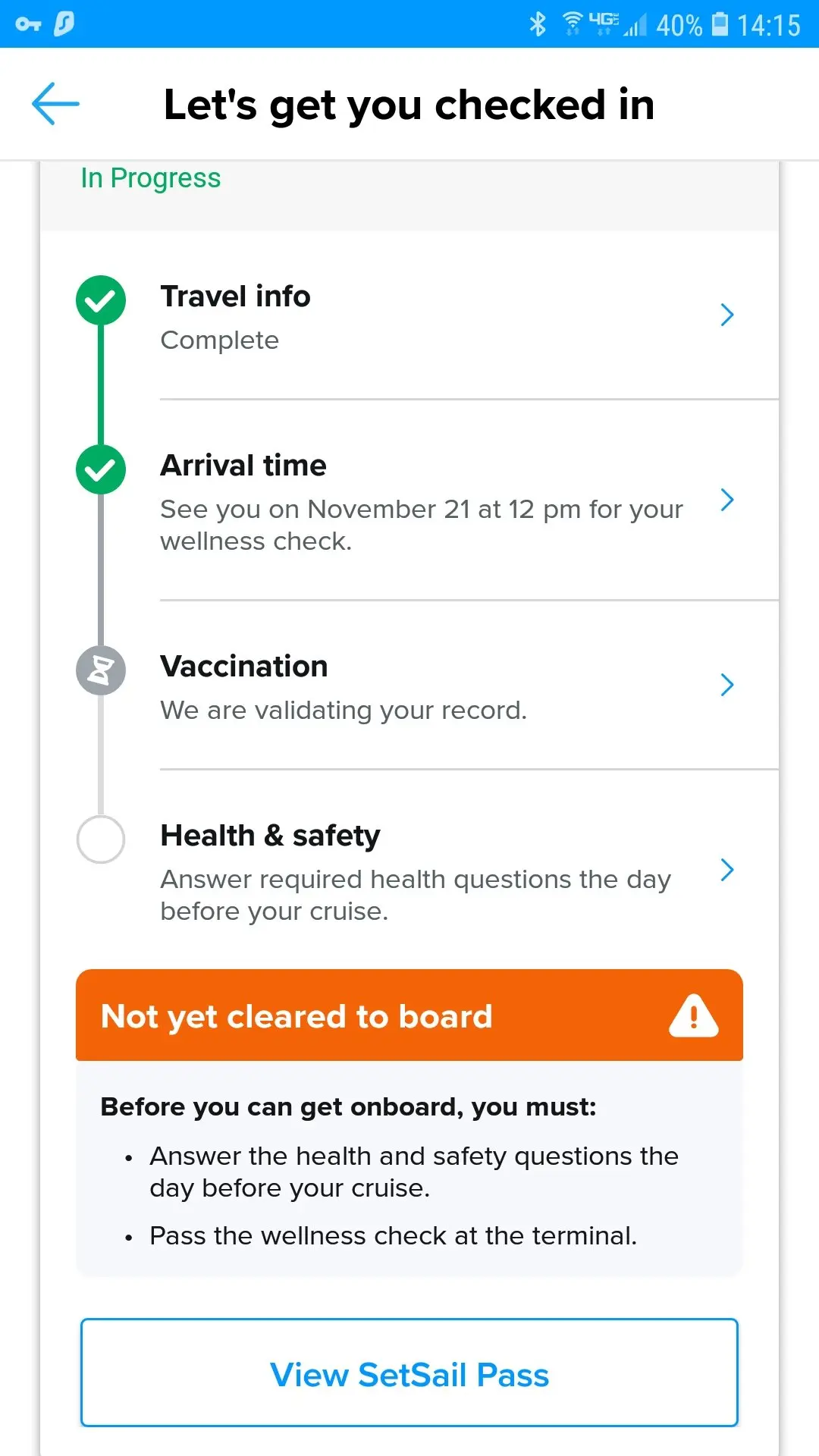Select the empty Health & safety circle
The height and width of the screenshot is (1456, 819).
click(x=101, y=839)
